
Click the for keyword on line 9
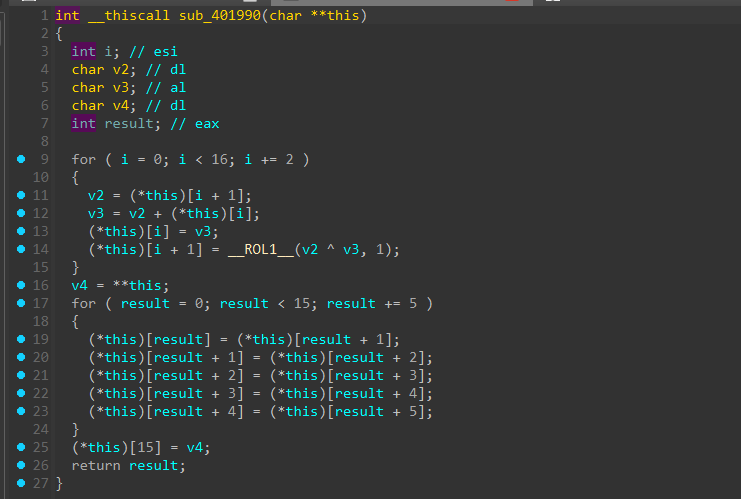click(x=84, y=159)
